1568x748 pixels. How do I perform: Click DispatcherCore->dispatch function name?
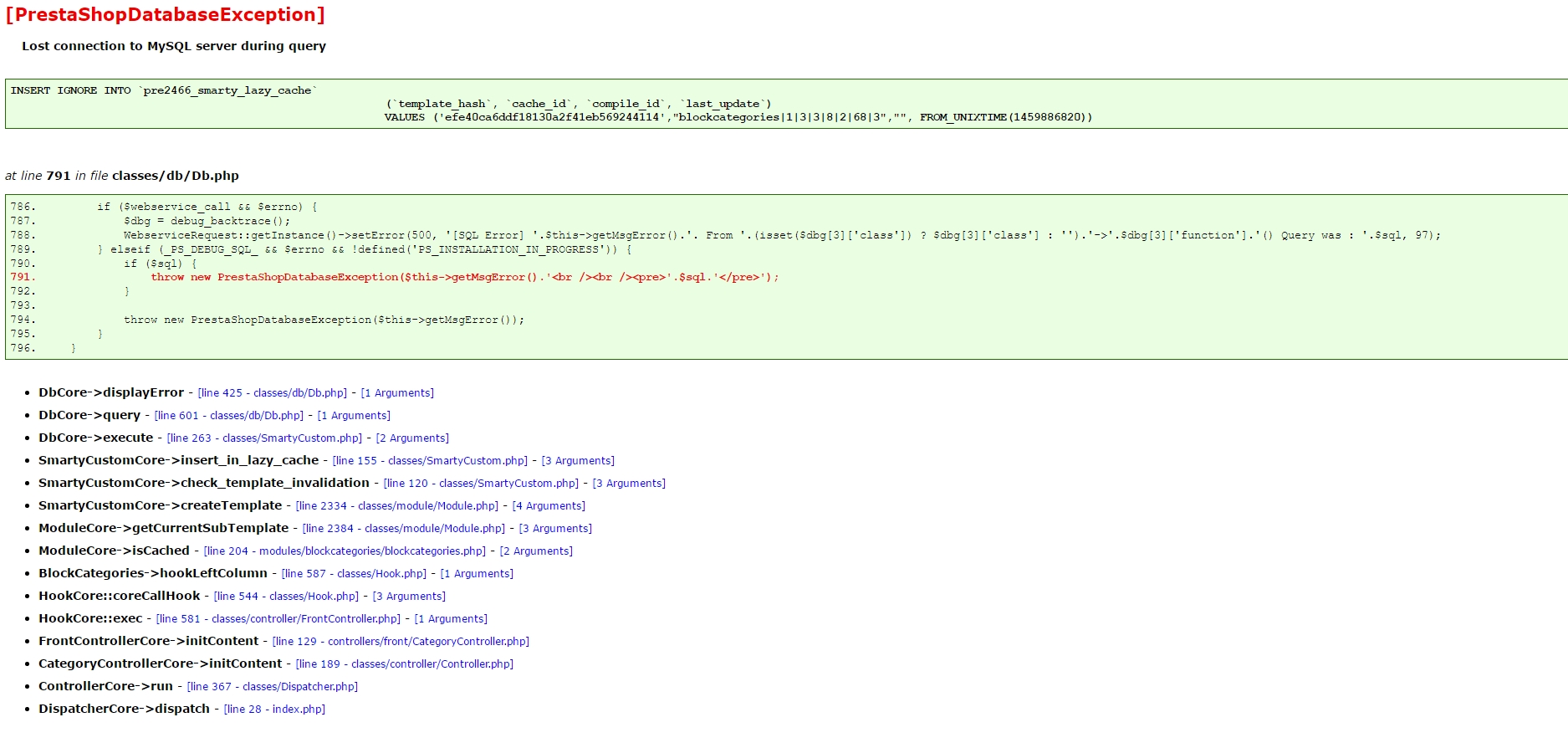[125, 710]
